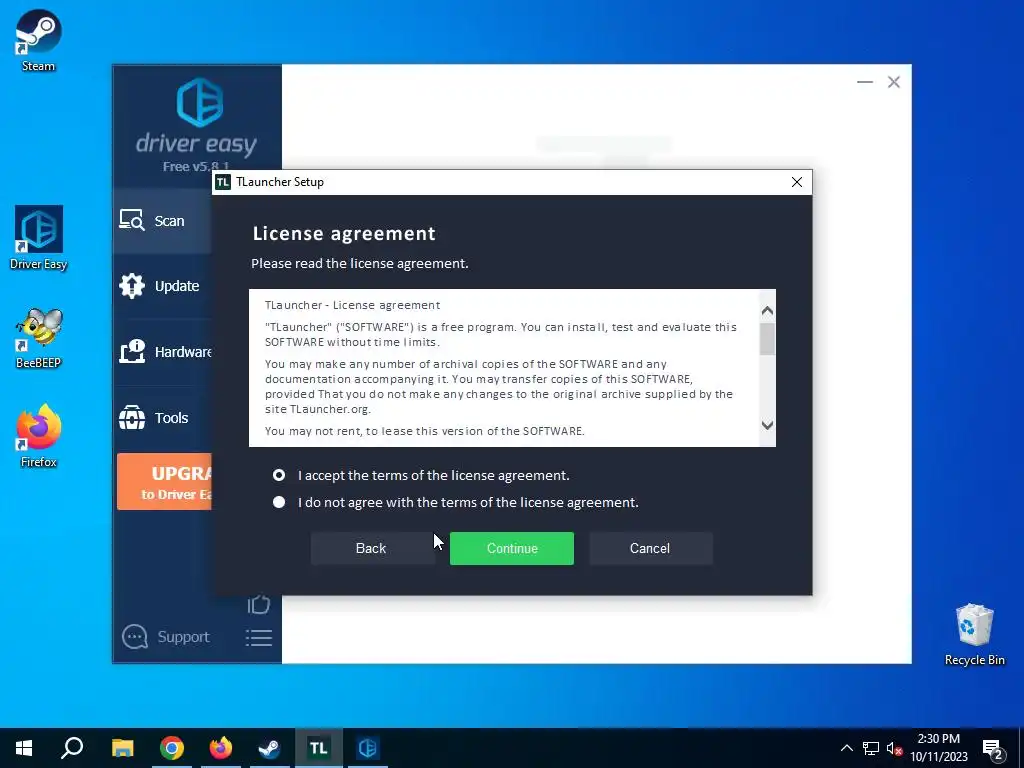This screenshot has height=768, width=1024.
Task: Open Google Chrome from the taskbar
Action: click(x=172, y=748)
